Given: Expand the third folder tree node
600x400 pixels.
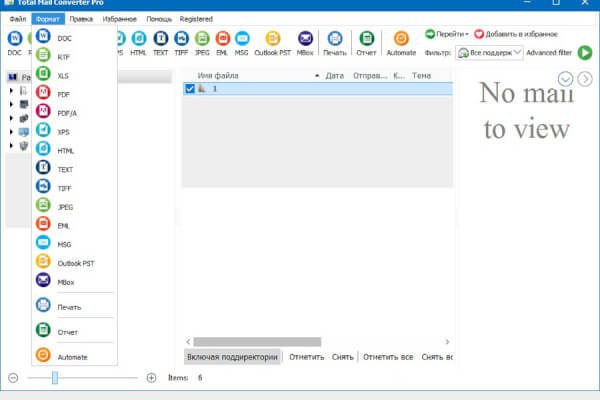Looking at the screenshot, I should [x=11, y=118].
